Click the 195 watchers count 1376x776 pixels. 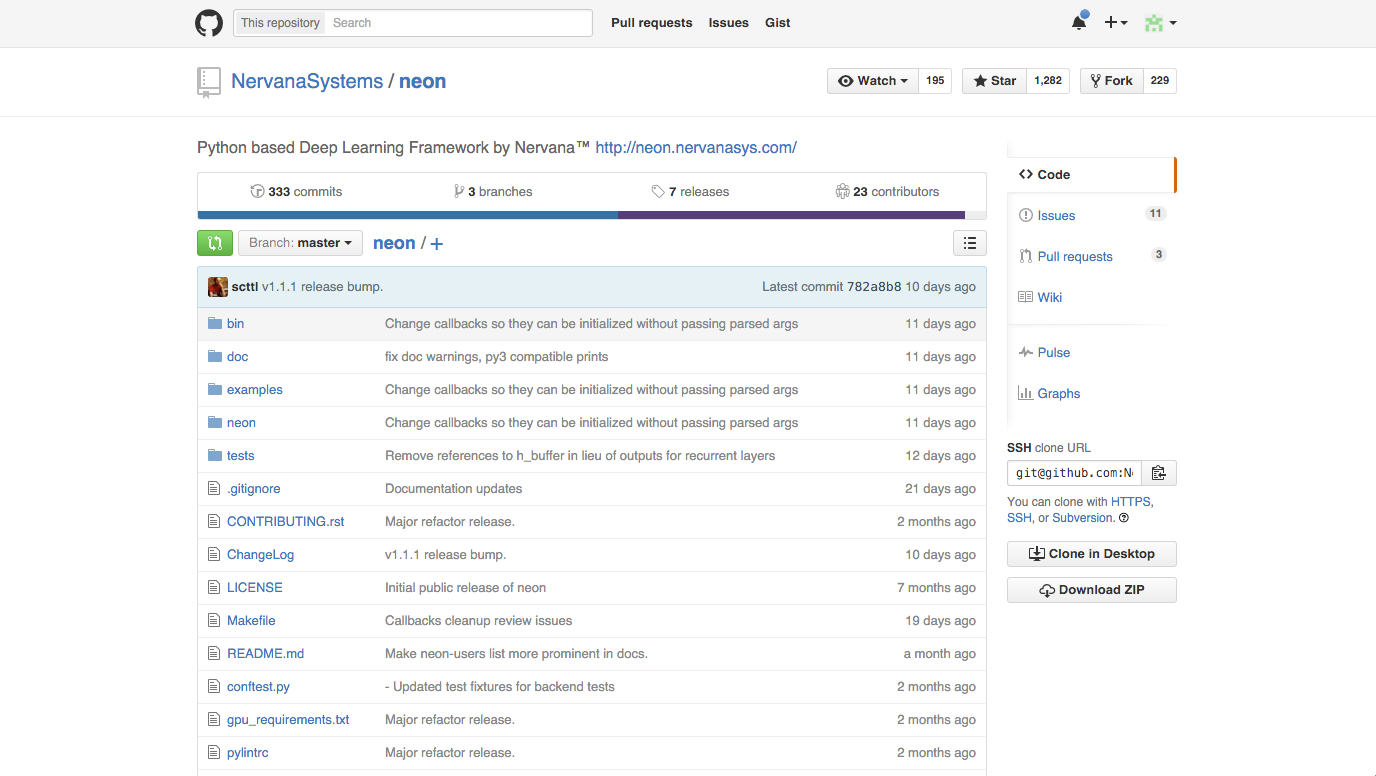tap(935, 81)
